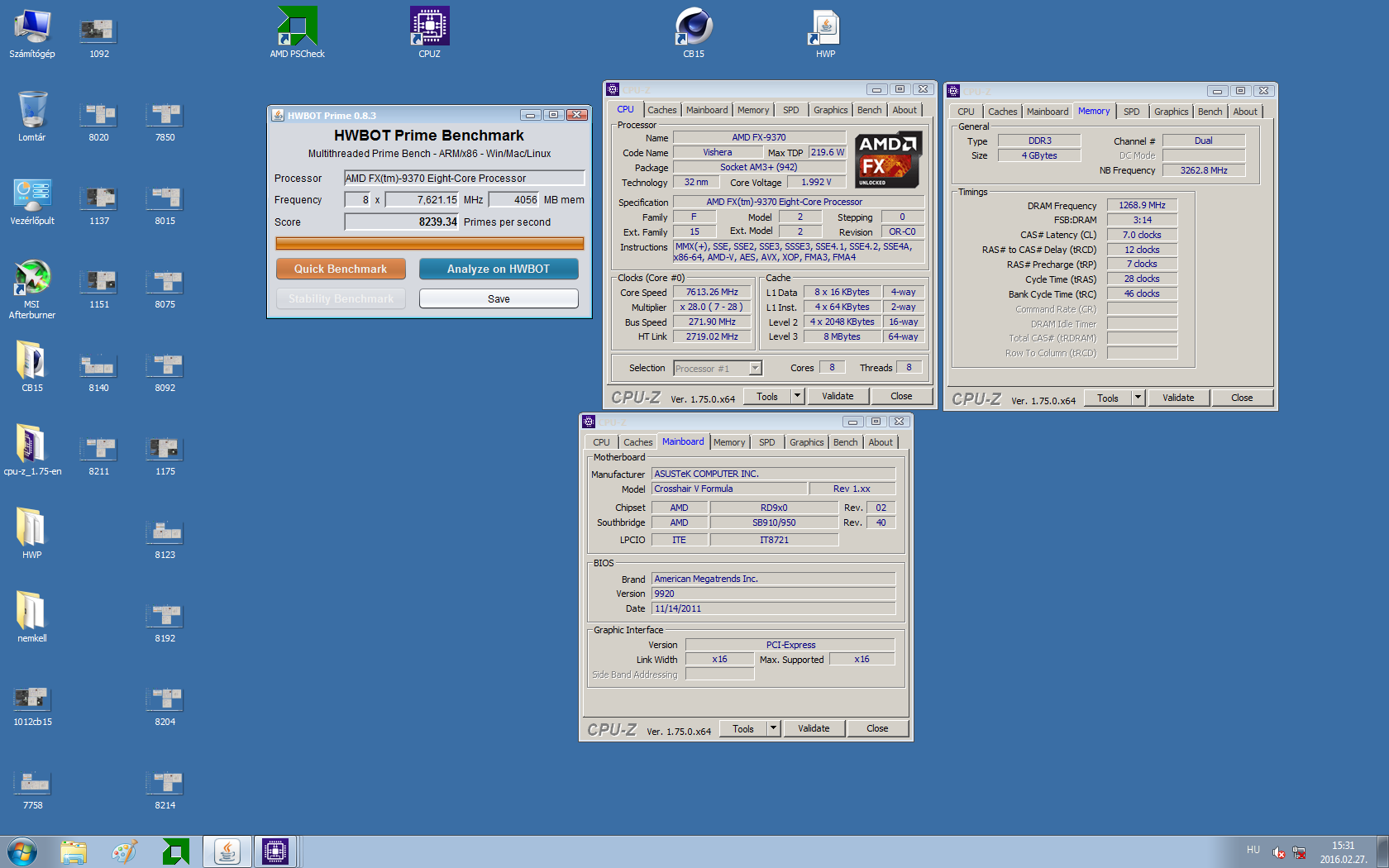
Task: Click the Quick Benchmark button
Action: click(341, 269)
